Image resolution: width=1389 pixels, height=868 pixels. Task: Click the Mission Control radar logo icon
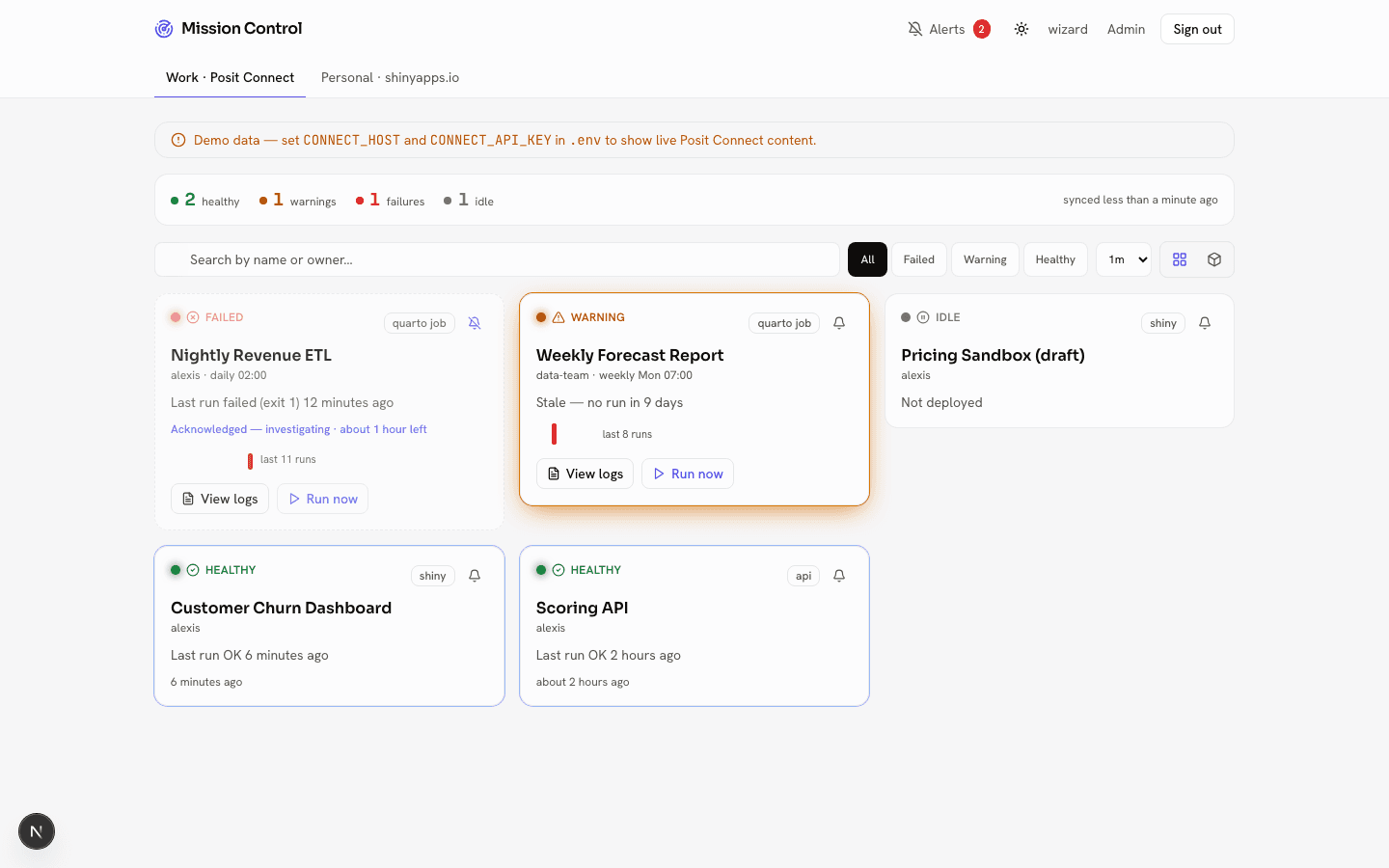click(x=164, y=29)
